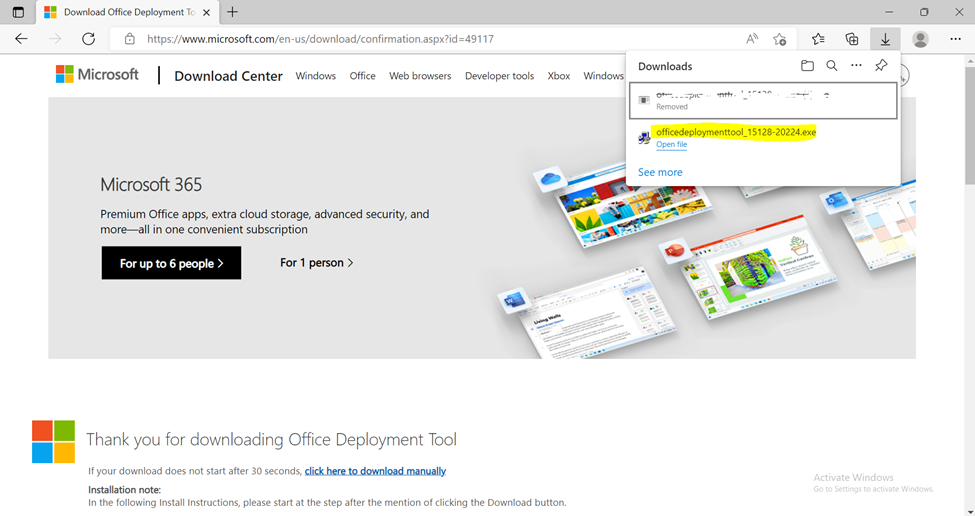
Task: Click the Microsoft logo
Action: pos(97,75)
